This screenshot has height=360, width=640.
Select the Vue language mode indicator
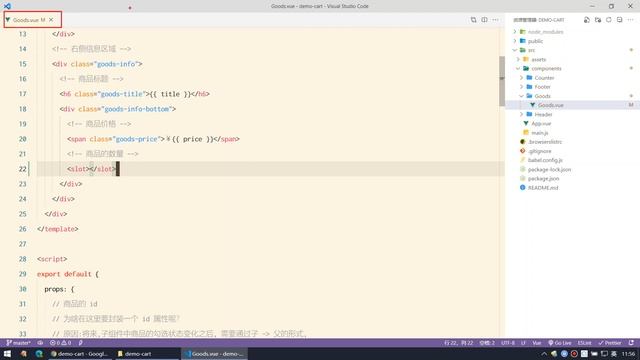coord(537,343)
